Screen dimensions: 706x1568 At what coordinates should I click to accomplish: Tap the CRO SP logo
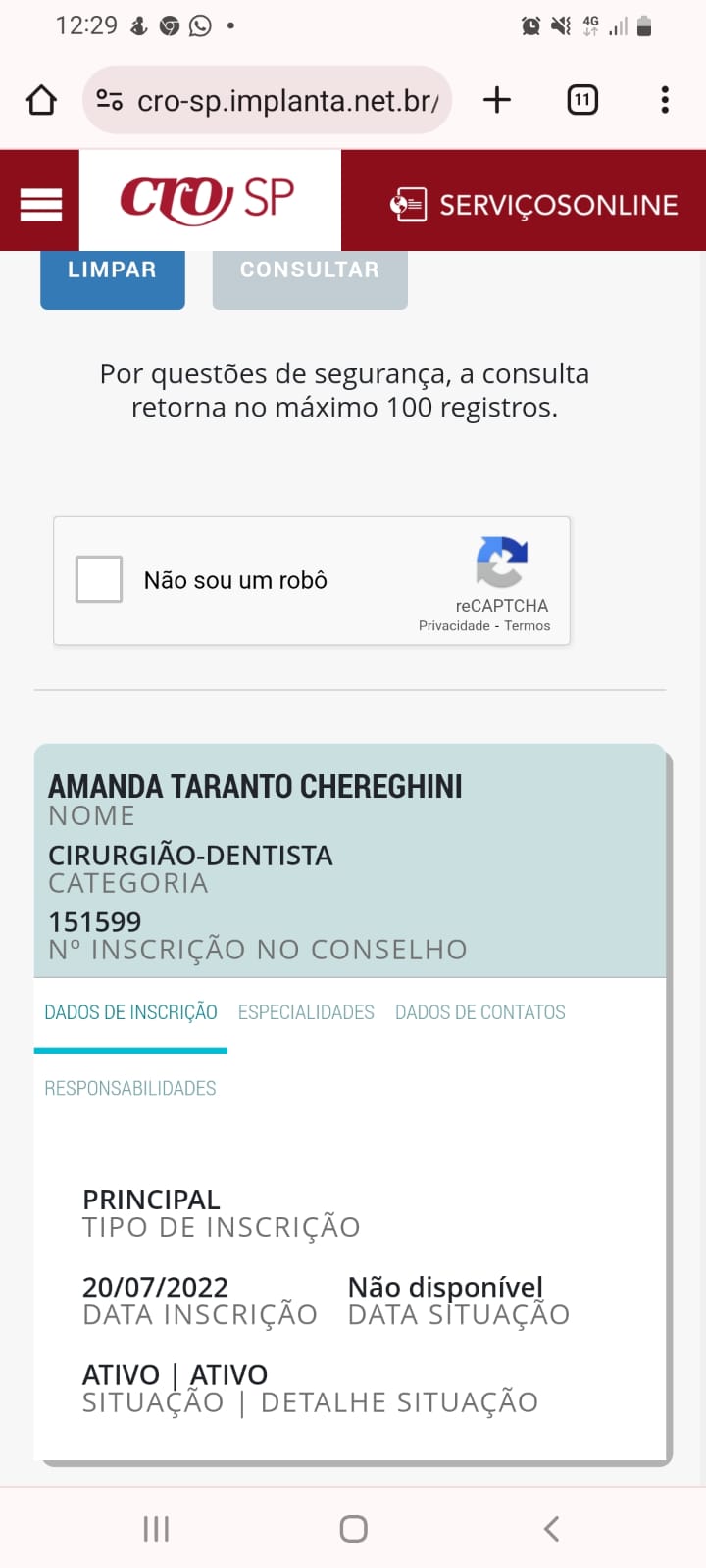click(208, 200)
